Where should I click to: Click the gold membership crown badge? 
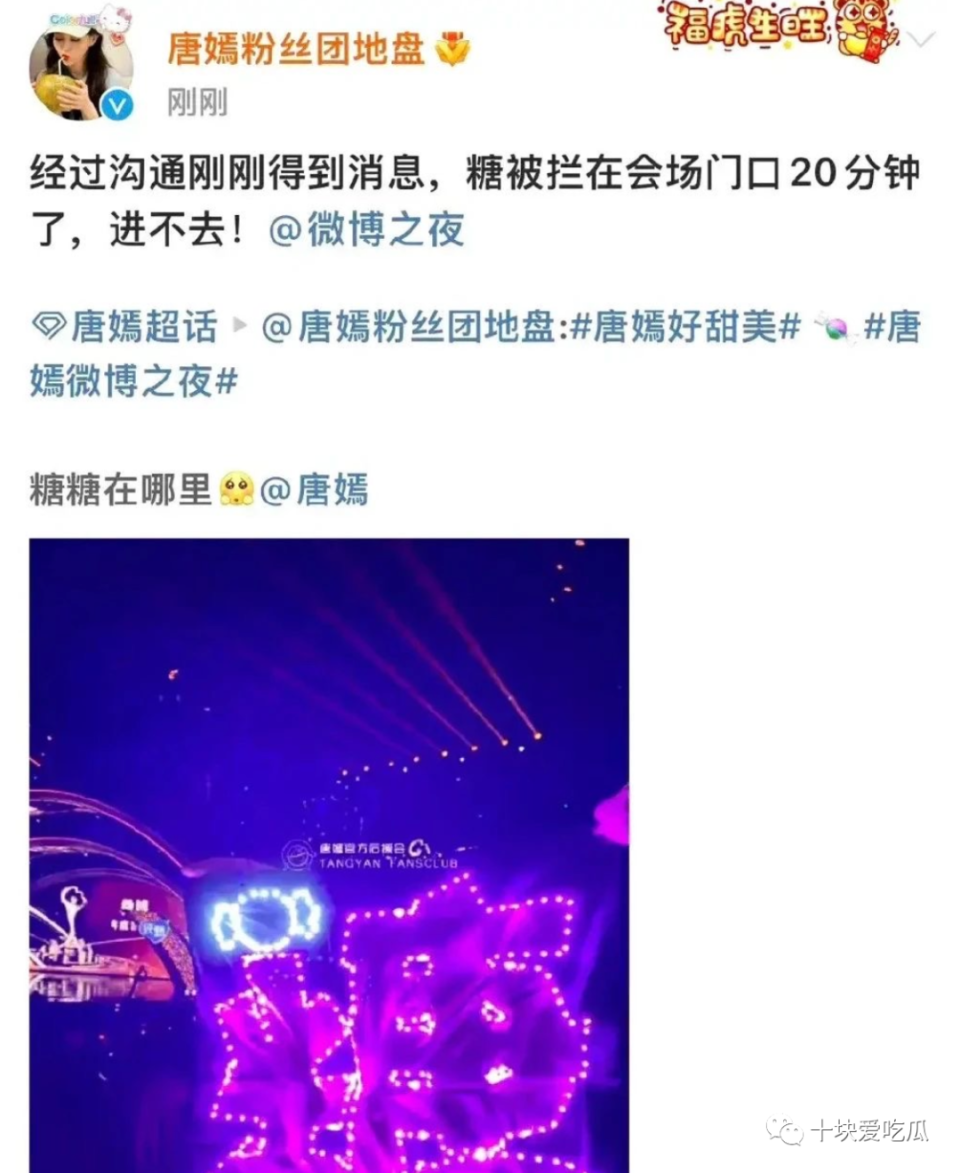[453, 48]
